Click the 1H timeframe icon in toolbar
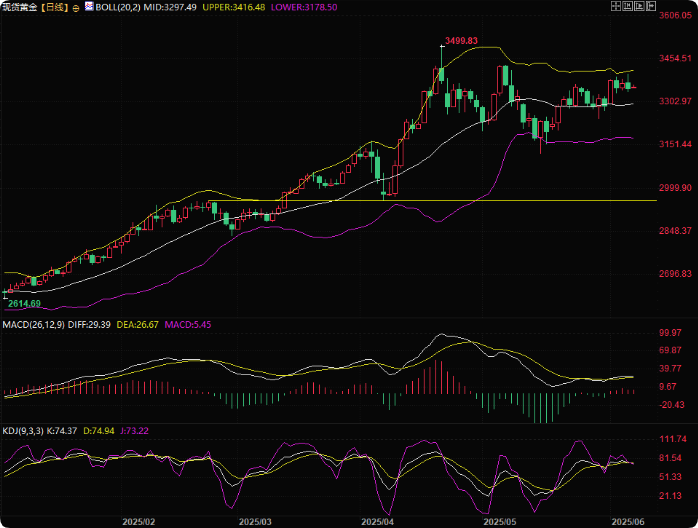The width and height of the screenshot is (698, 528). [x=628, y=6]
